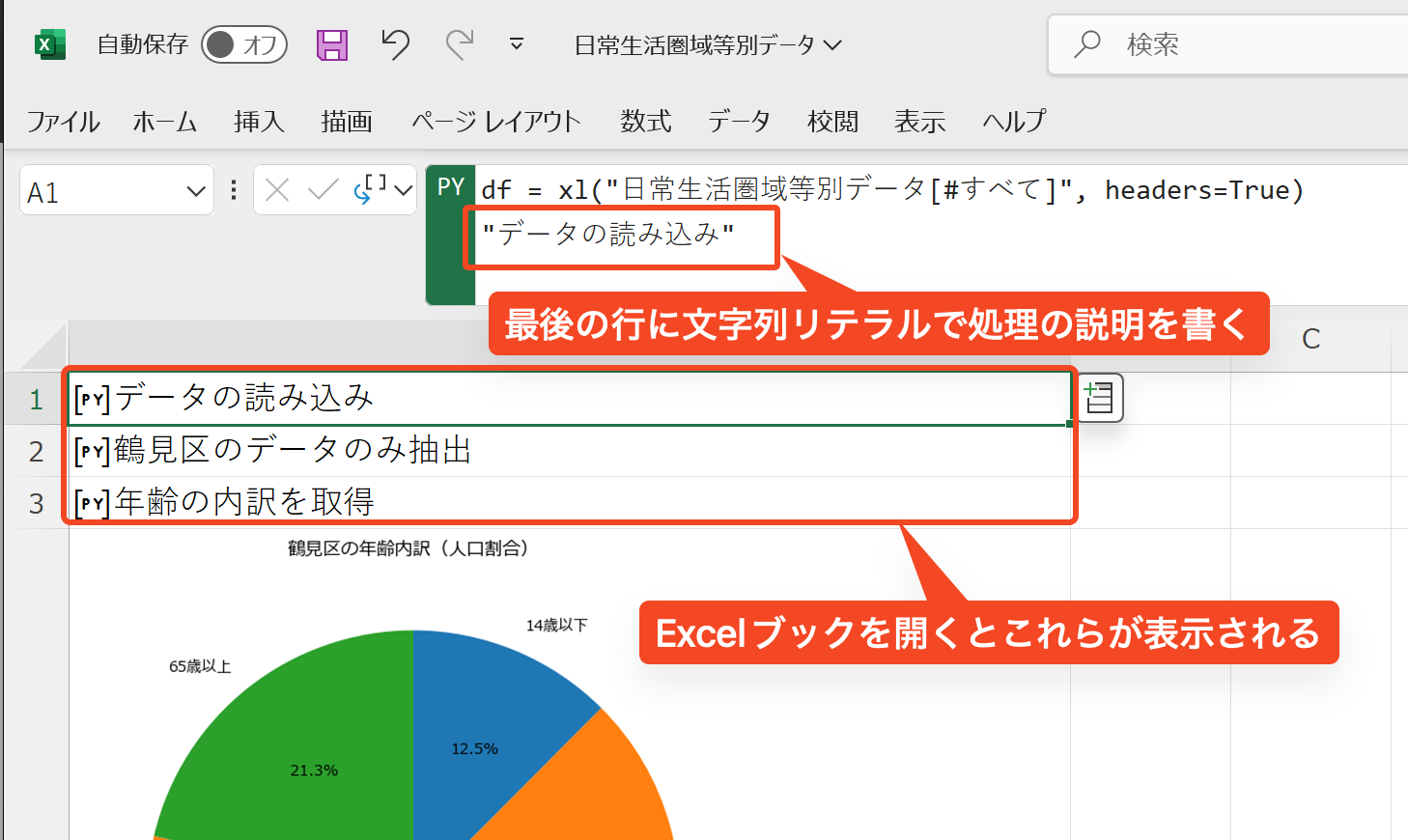Click the grayed Redo arrow icon
The image size is (1408, 840).
point(460,44)
